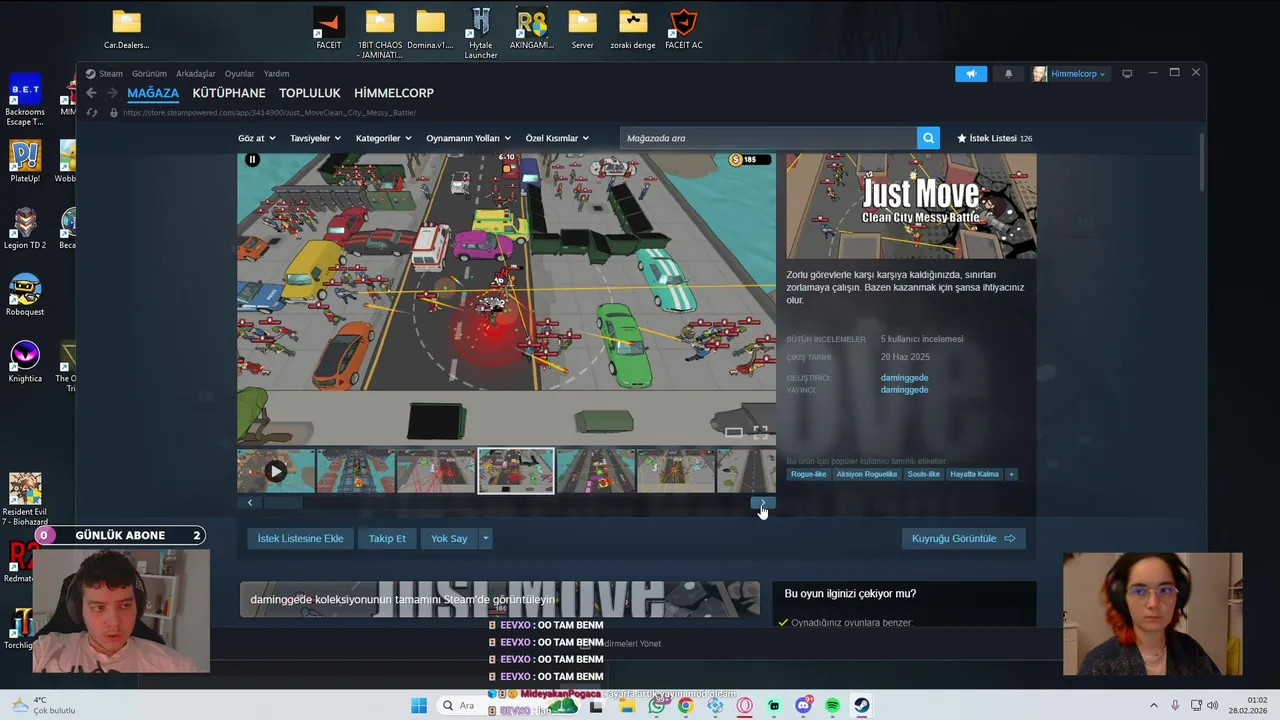The height and width of the screenshot is (720, 1280).
Task: Pause the trailer with the pause icon
Action: click(253, 159)
